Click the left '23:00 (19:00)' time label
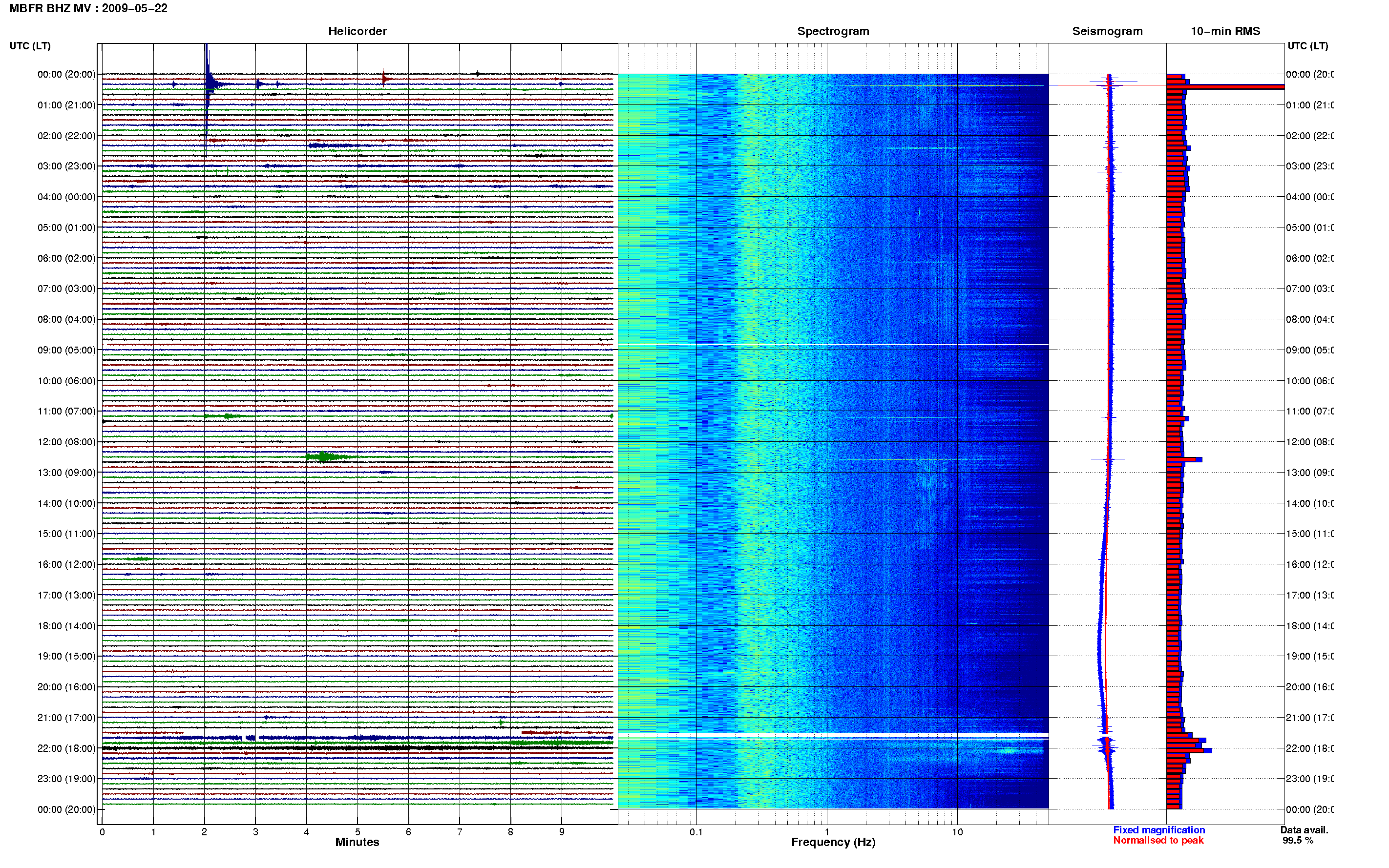The image size is (1389, 868). click(66, 779)
